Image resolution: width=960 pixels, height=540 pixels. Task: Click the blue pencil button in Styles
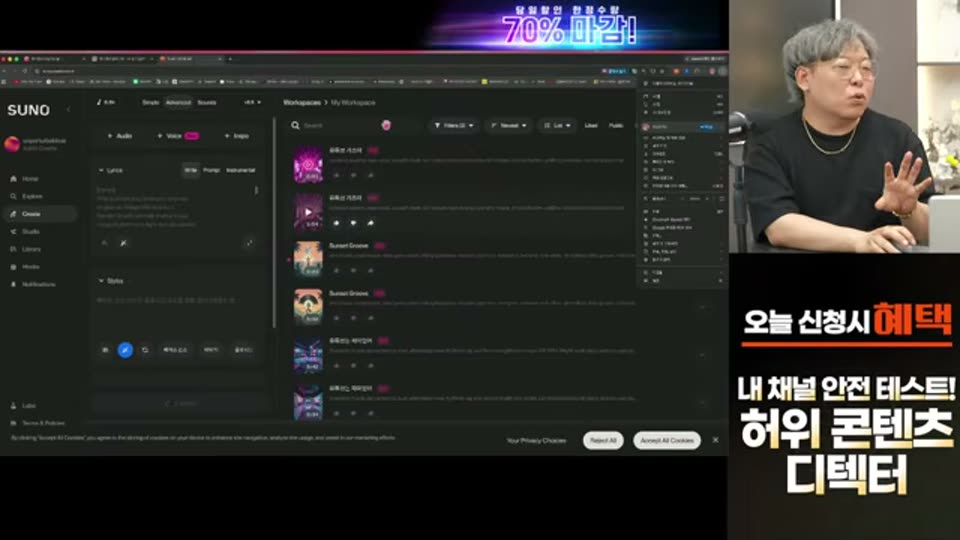coord(125,350)
